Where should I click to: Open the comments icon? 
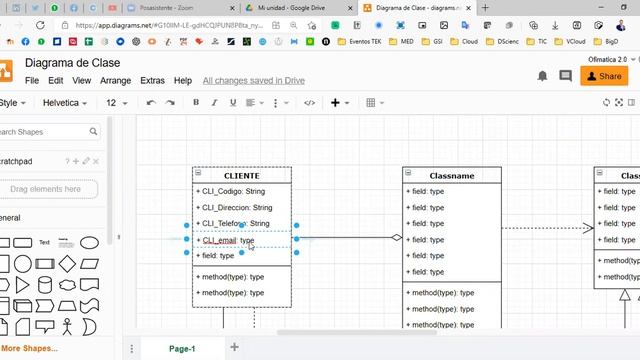coord(565,76)
